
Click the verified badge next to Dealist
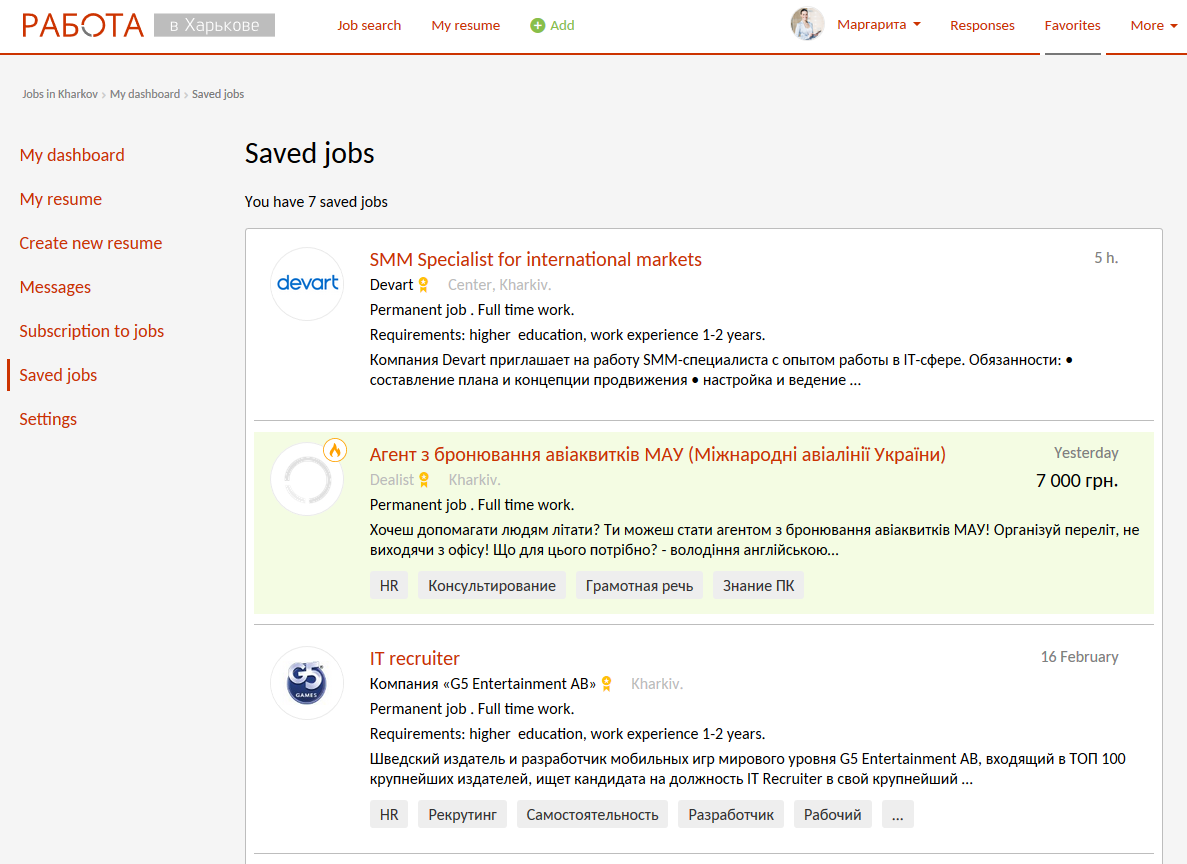tap(424, 480)
